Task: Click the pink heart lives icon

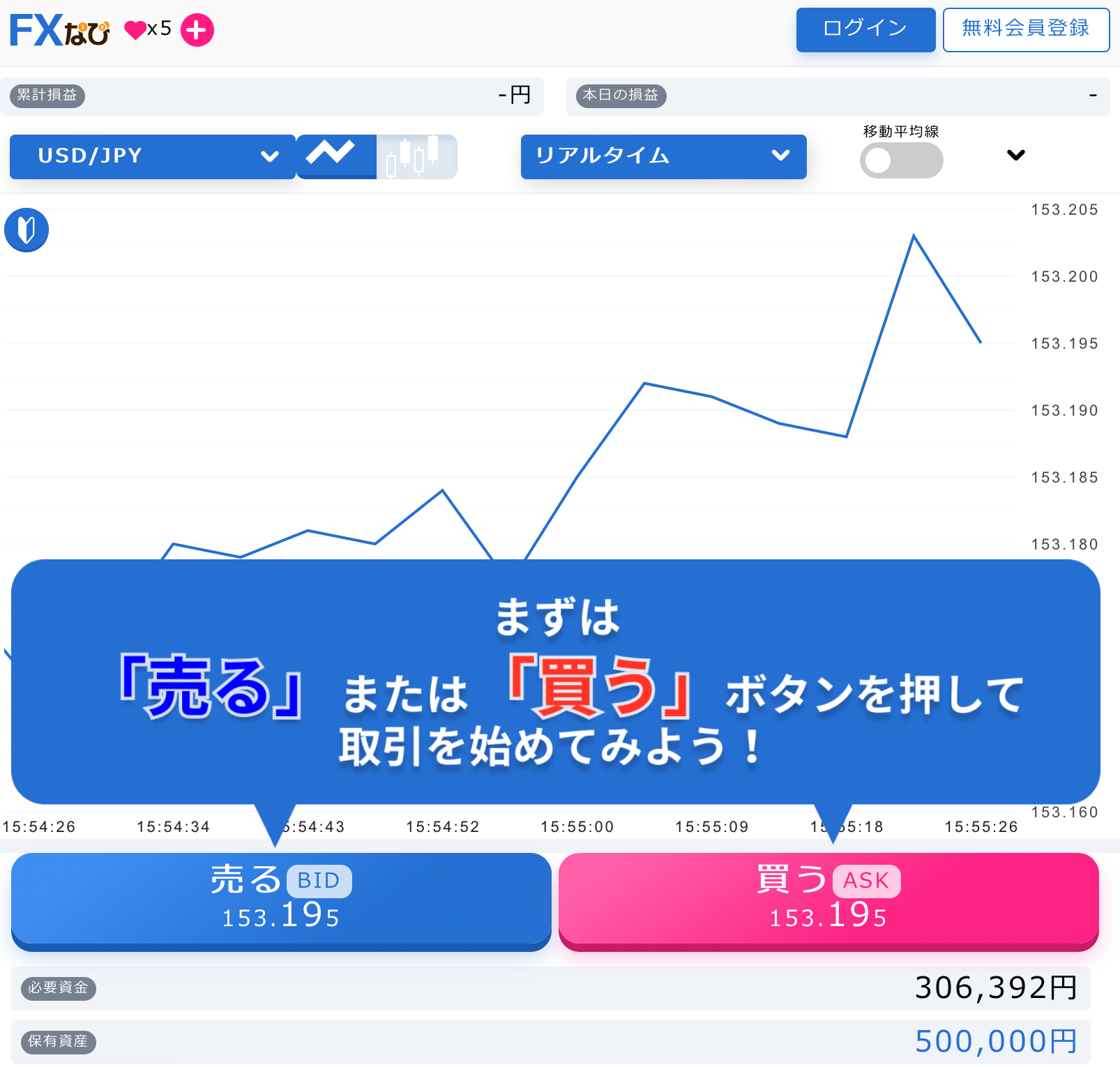Action: pos(135,30)
